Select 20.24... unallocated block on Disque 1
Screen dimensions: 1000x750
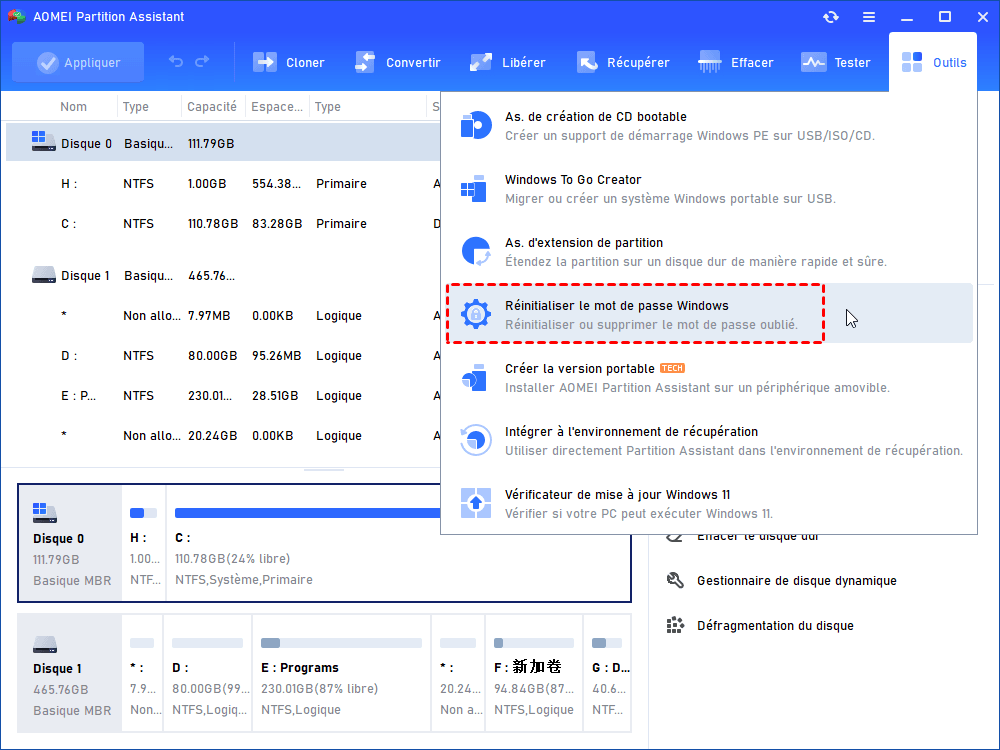tap(459, 673)
